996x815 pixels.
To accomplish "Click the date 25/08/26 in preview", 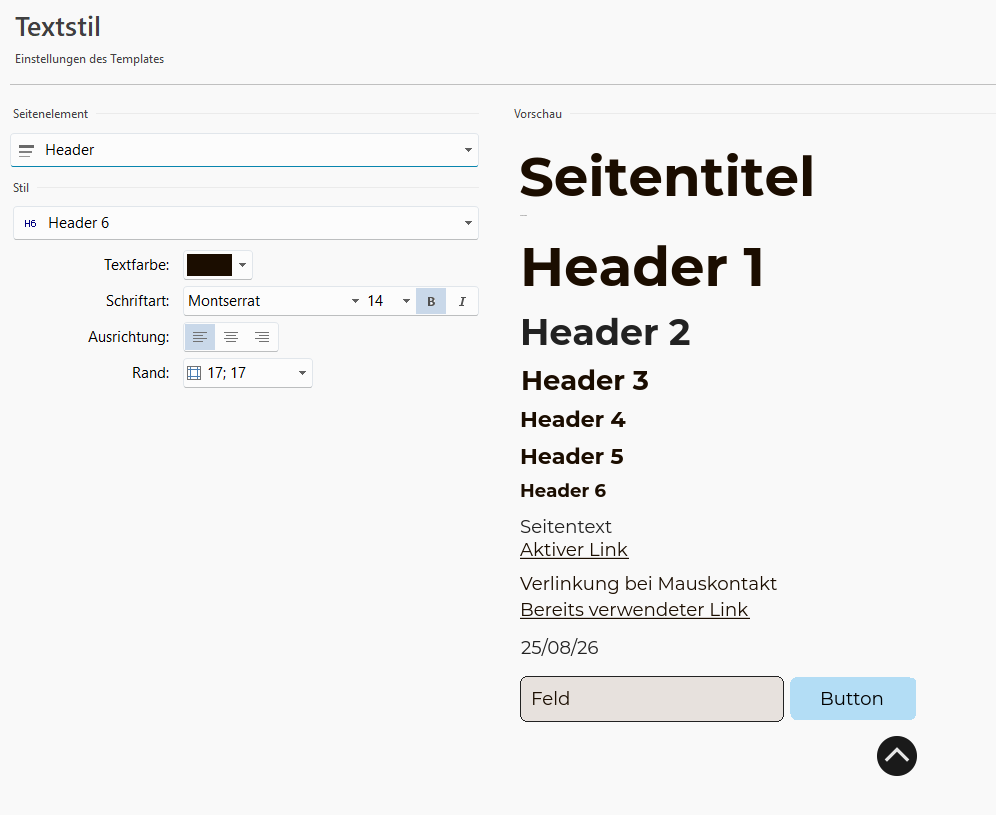I will [x=559, y=647].
